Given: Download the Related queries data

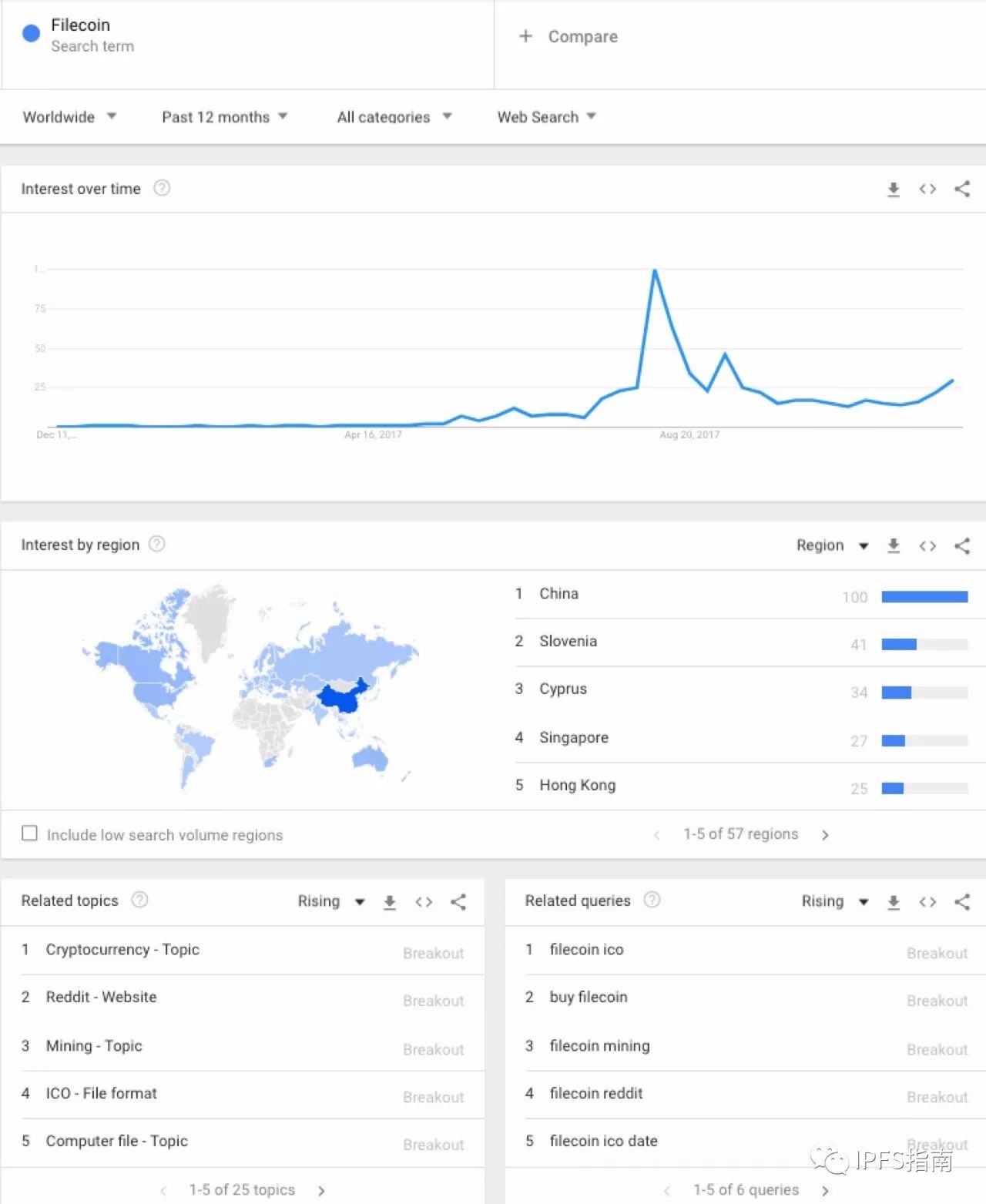Looking at the screenshot, I should 894,902.
